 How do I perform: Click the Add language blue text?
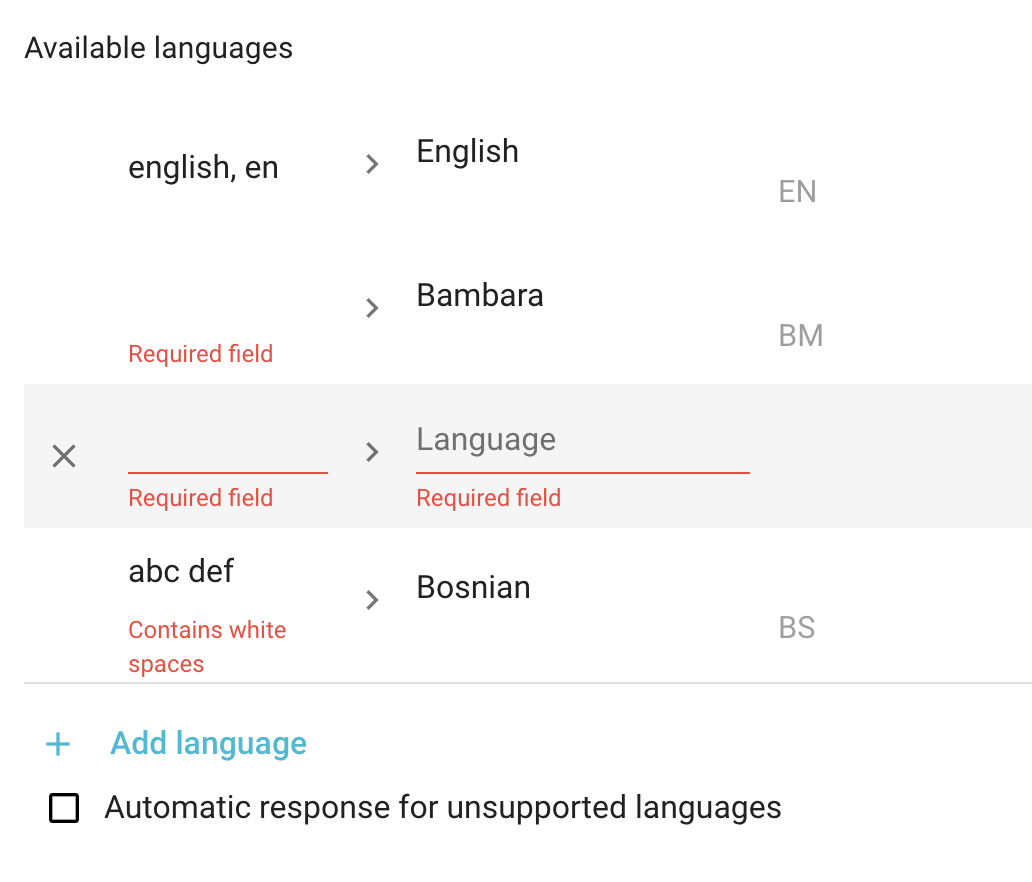(x=208, y=744)
